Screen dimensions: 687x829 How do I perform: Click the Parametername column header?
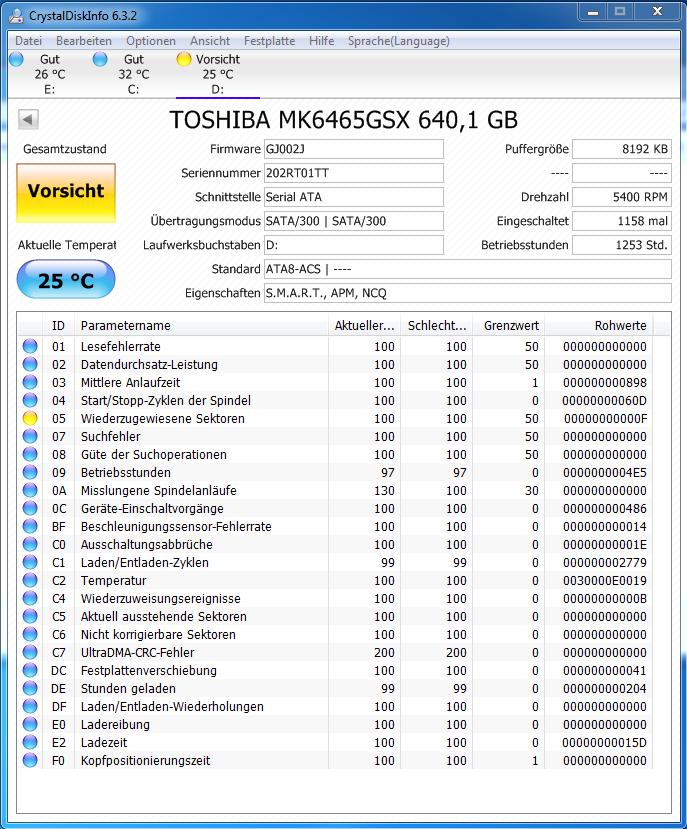201,326
